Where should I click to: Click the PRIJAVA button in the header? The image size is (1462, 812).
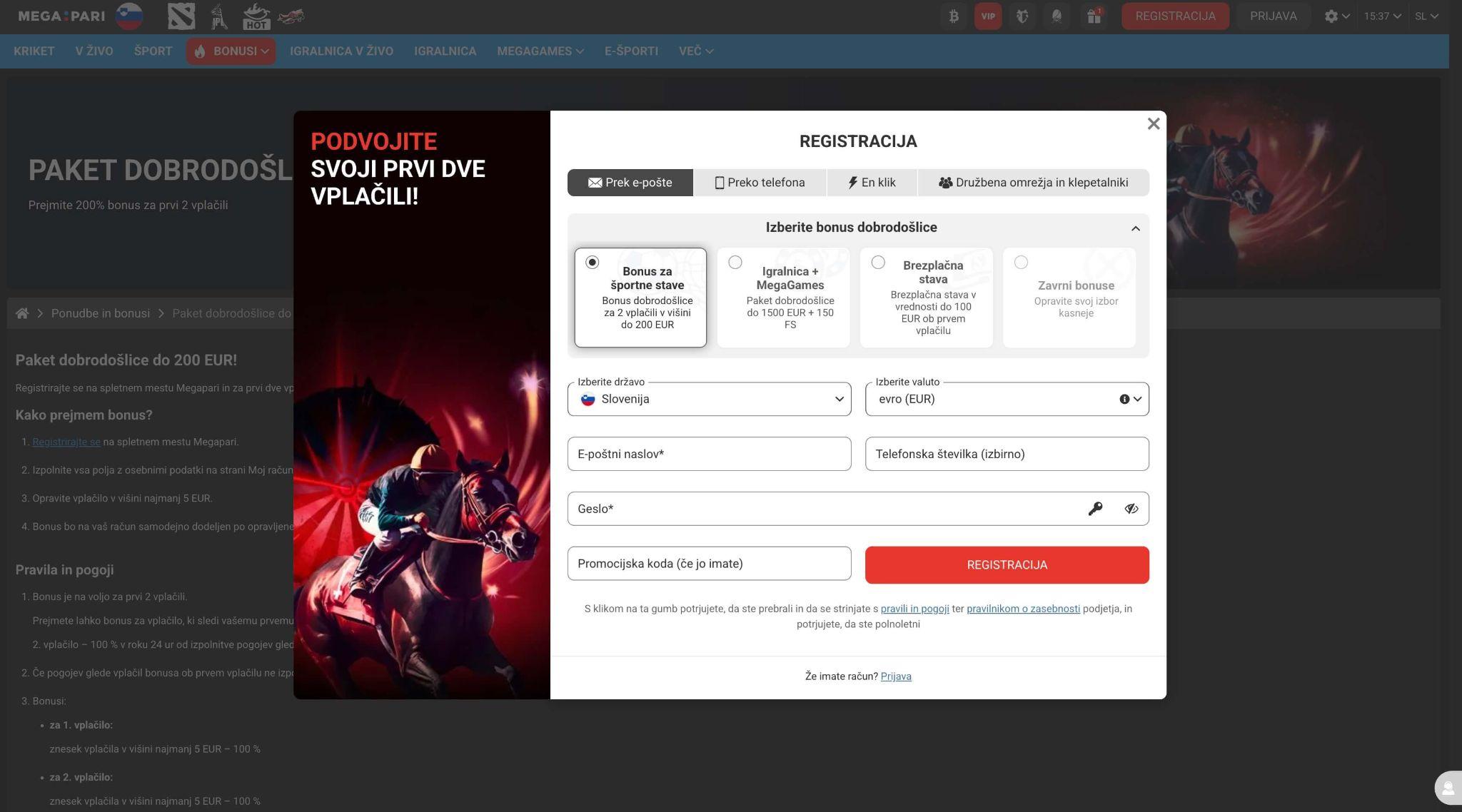pos(1273,16)
